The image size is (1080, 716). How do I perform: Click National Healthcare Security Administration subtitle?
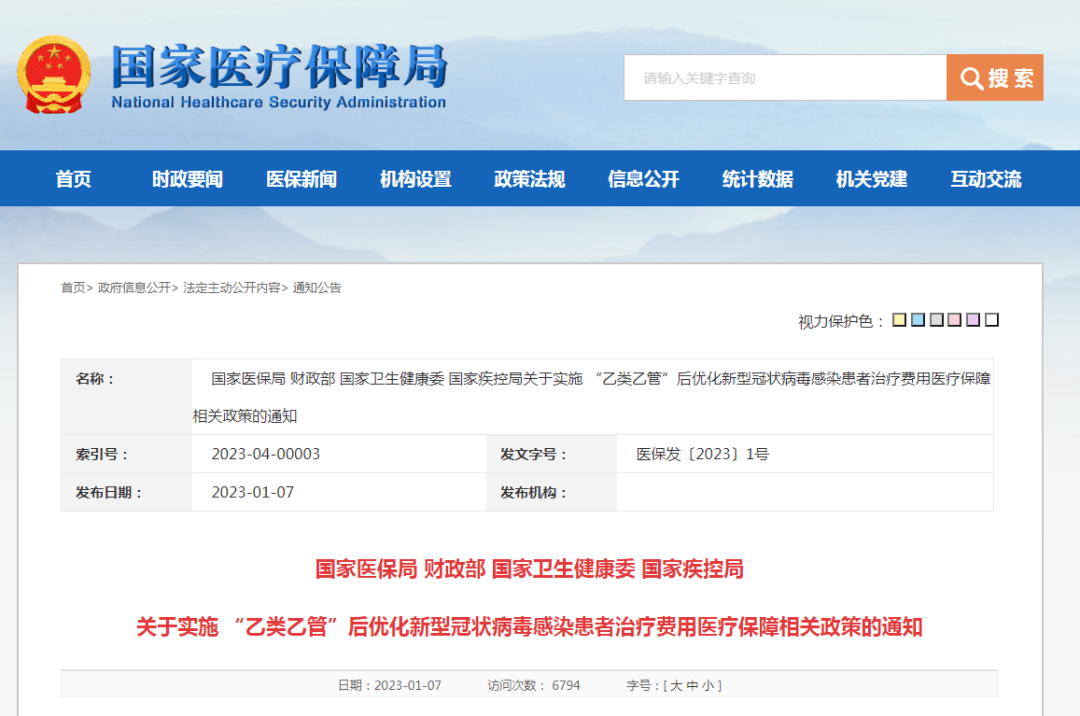coord(278,103)
